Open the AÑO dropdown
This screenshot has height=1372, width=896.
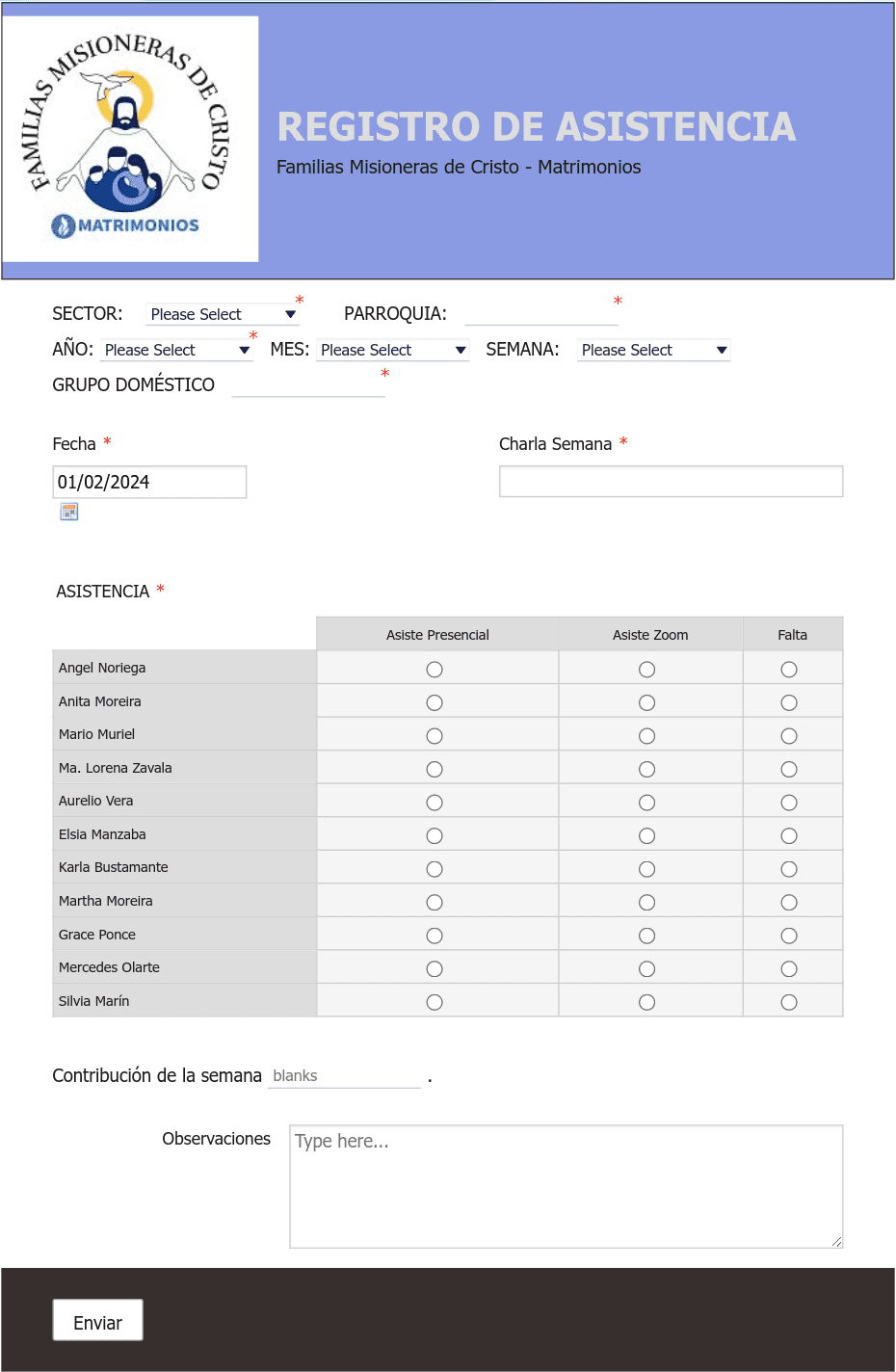[x=176, y=350]
